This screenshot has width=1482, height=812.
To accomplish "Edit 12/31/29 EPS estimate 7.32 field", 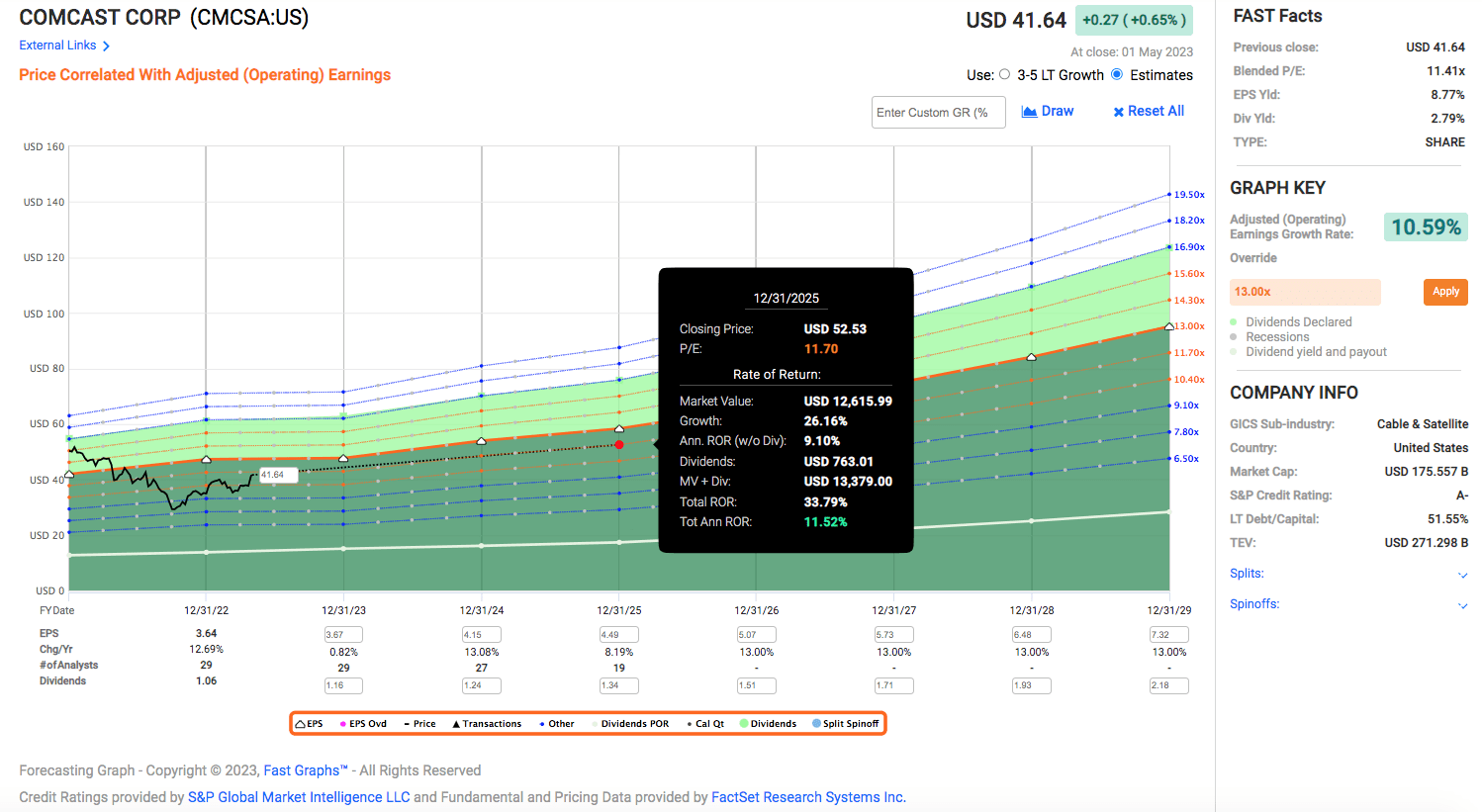I will point(1168,635).
